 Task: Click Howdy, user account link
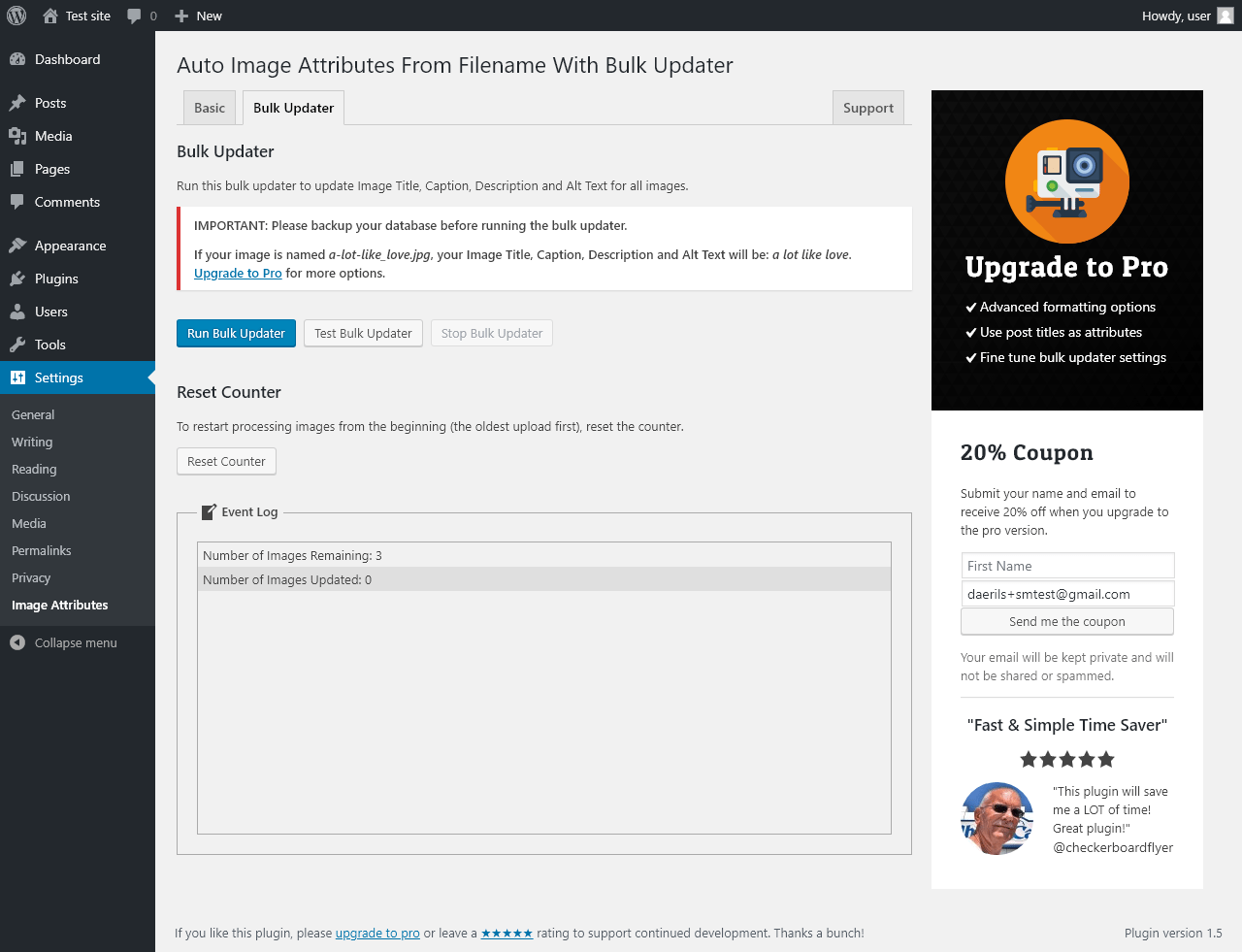(1188, 16)
